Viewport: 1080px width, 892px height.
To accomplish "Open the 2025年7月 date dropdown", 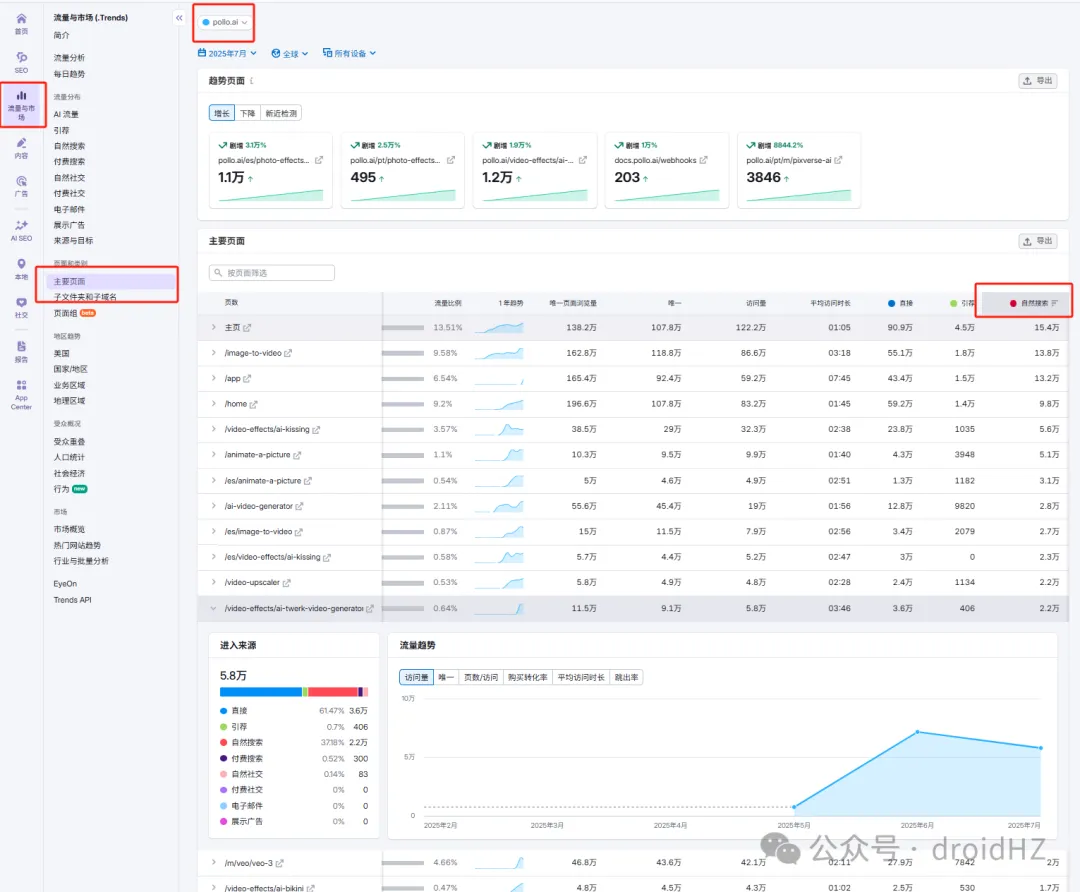I will click(228, 54).
